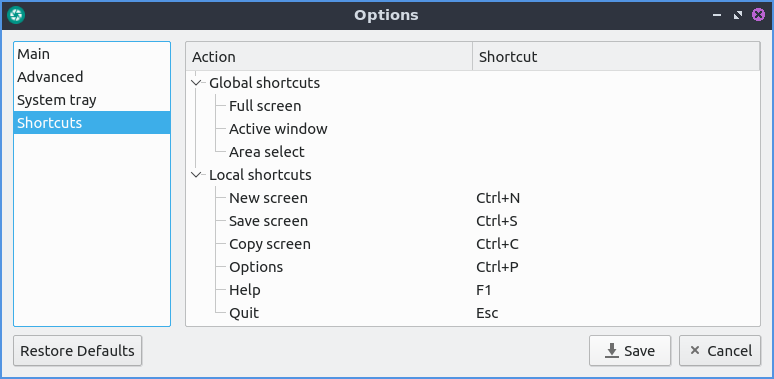Image resolution: width=774 pixels, height=379 pixels.
Task: Click the X icon on Cancel button
Action: pos(695,351)
